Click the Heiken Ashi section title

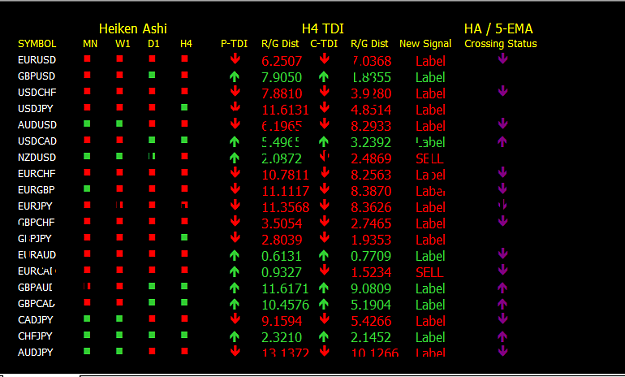(x=133, y=29)
